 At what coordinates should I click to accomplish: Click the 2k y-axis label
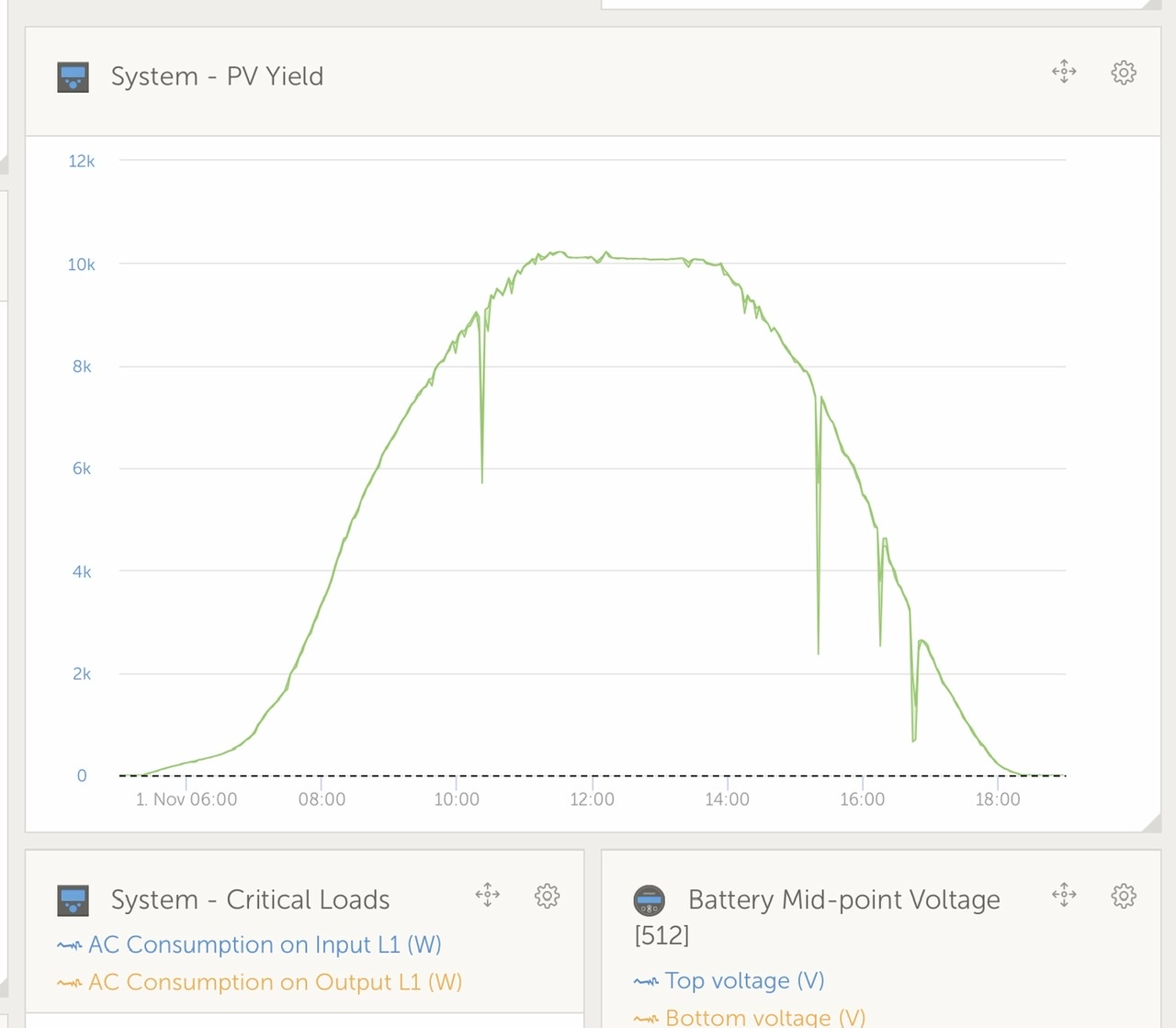tap(82, 673)
